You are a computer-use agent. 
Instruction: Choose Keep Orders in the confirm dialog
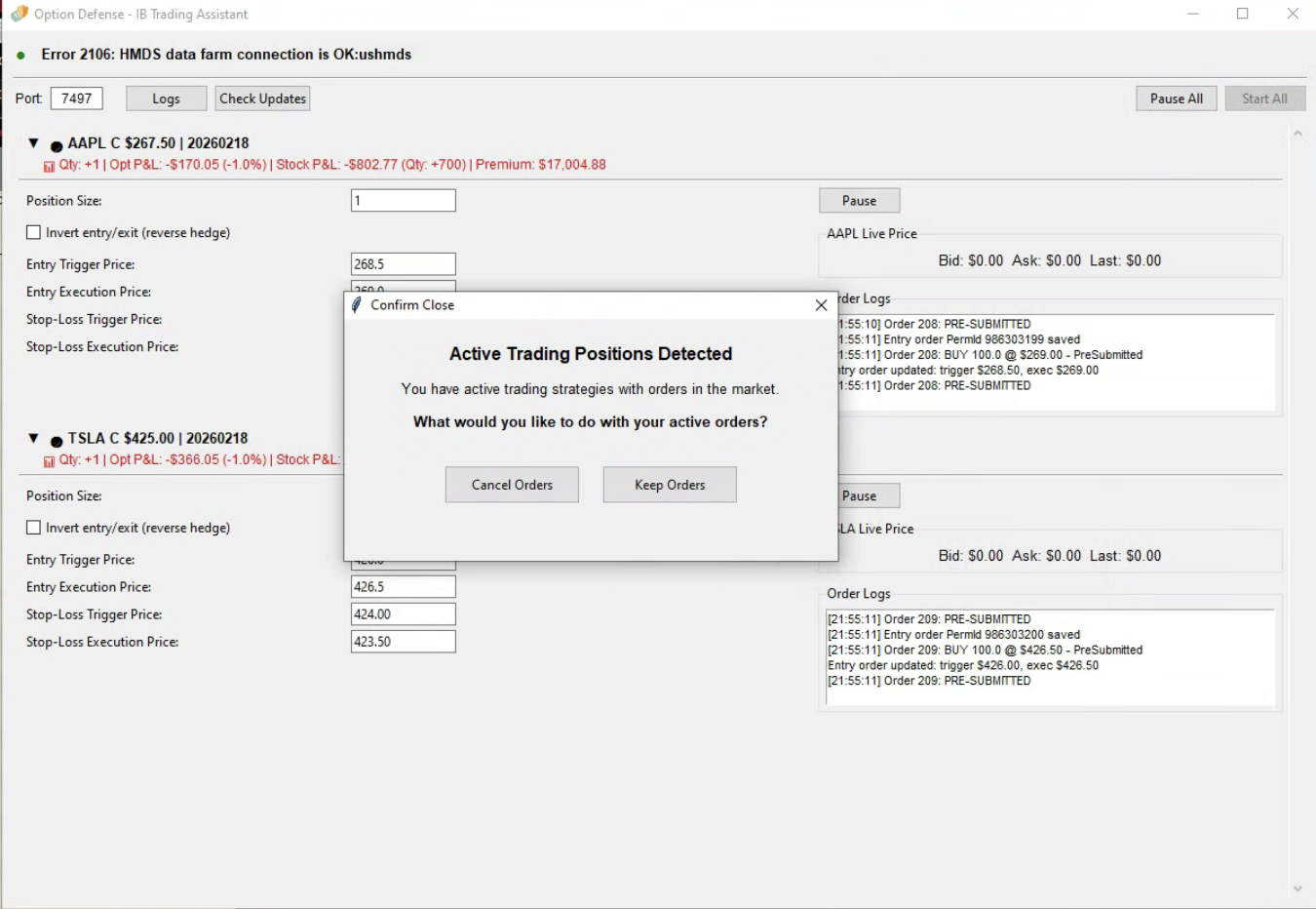pyautogui.click(x=670, y=485)
